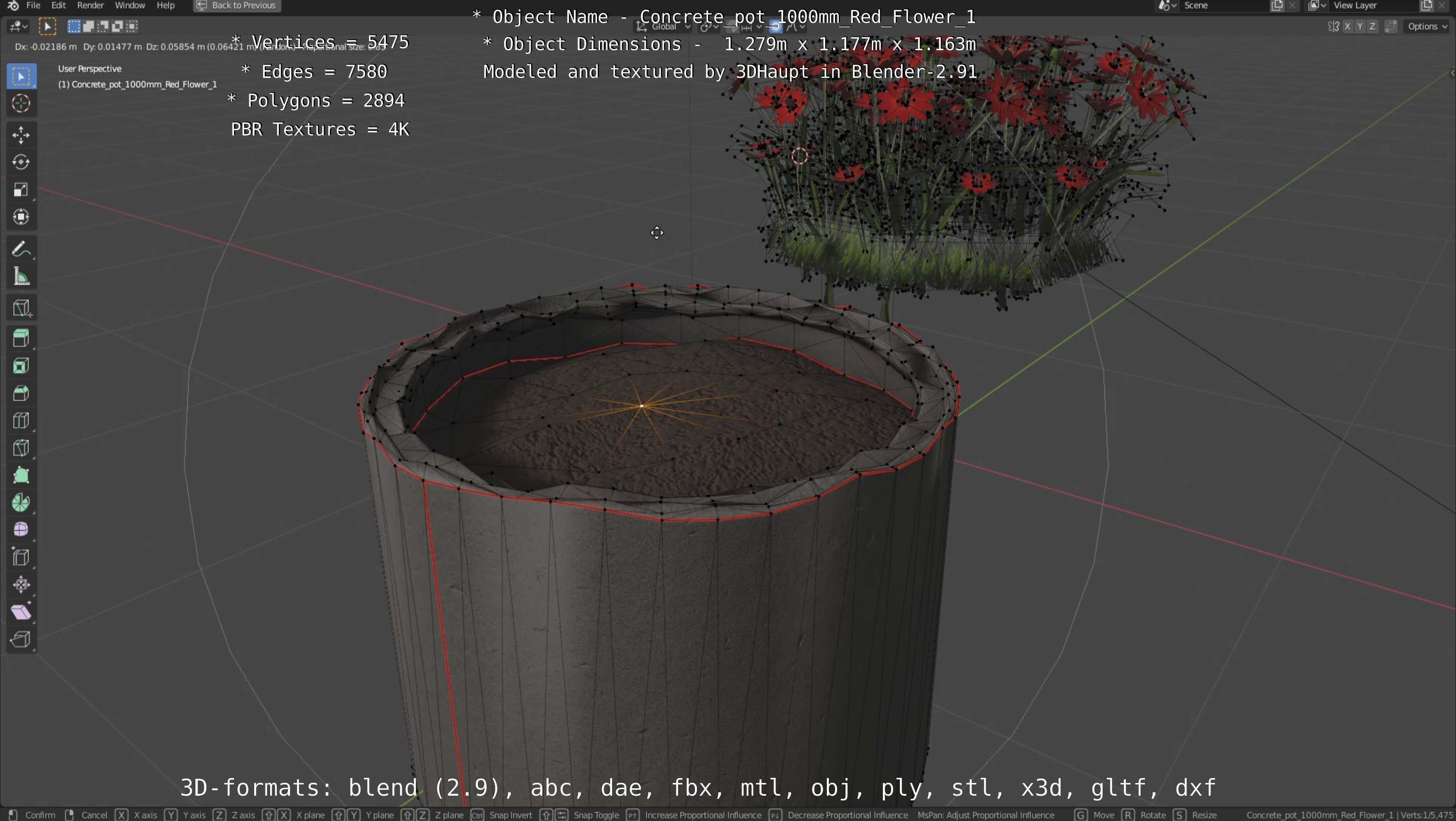Open the proportional falloff dropdown
The height and width of the screenshot is (821, 1456).
pyautogui.click(x=795, y=26)
